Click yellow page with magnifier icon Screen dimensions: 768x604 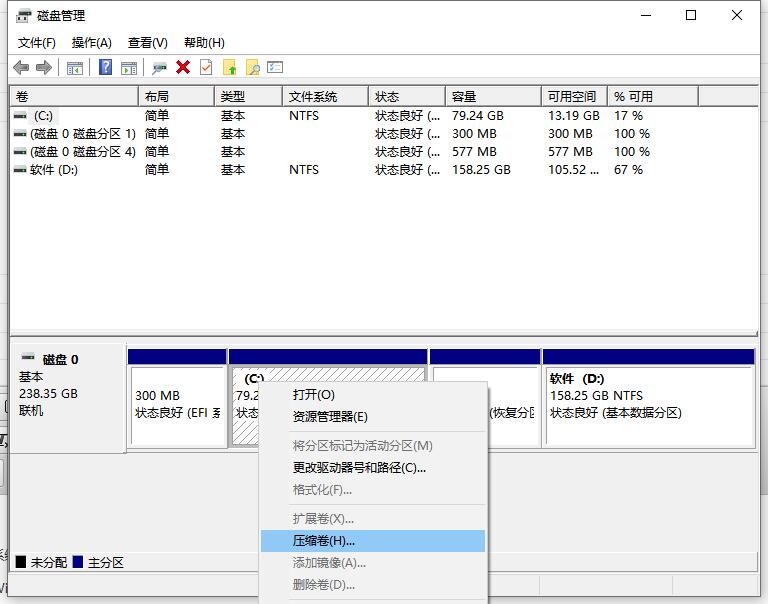tap(253, 67)
